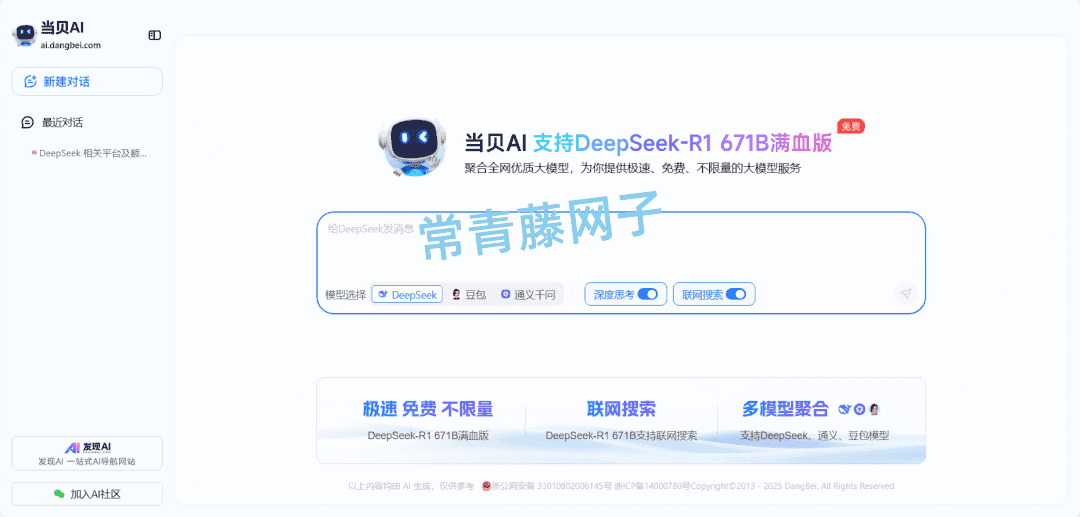Click '以上内容均由 AI 生成，仅供参考' disclaimer
1080x517 pixels.
point(411,486)
